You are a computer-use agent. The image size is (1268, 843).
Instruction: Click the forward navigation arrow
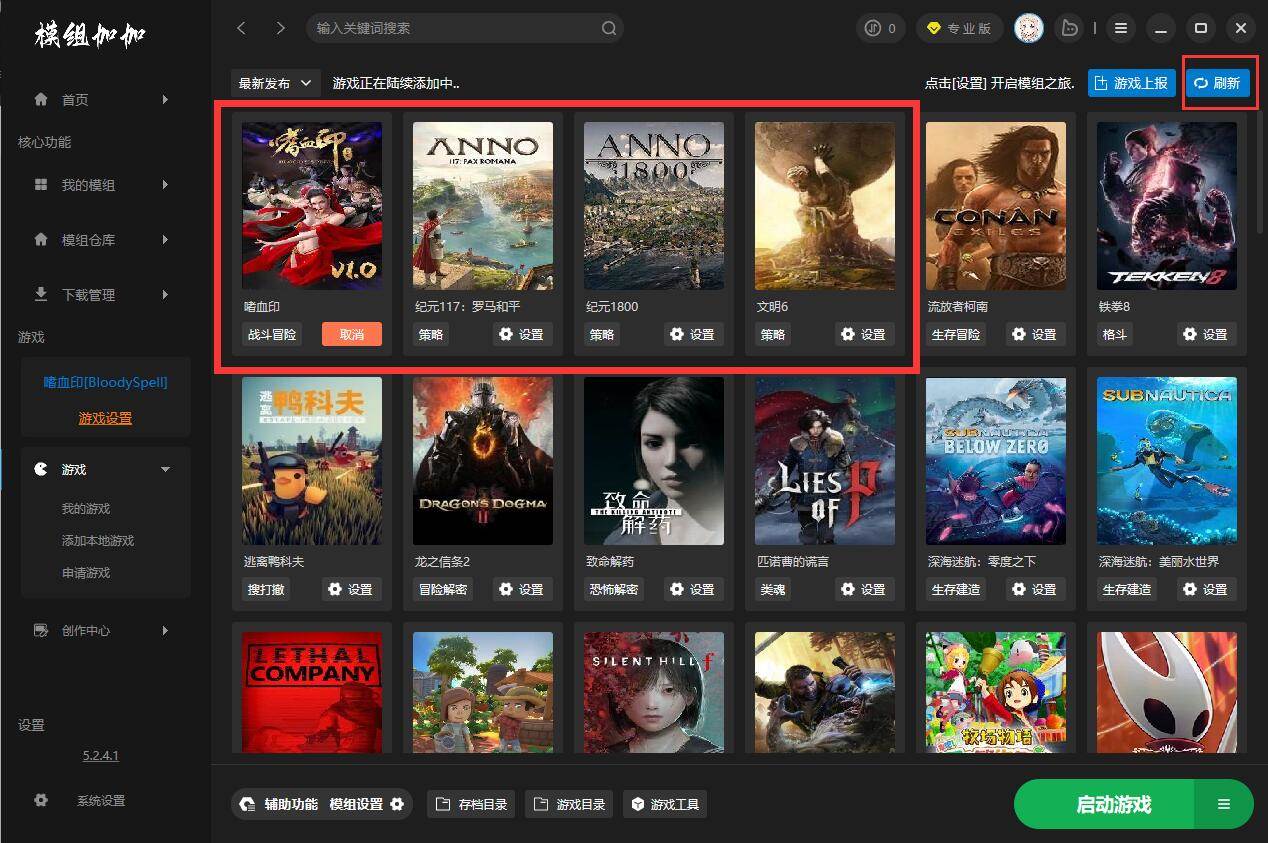pos(280,28)
